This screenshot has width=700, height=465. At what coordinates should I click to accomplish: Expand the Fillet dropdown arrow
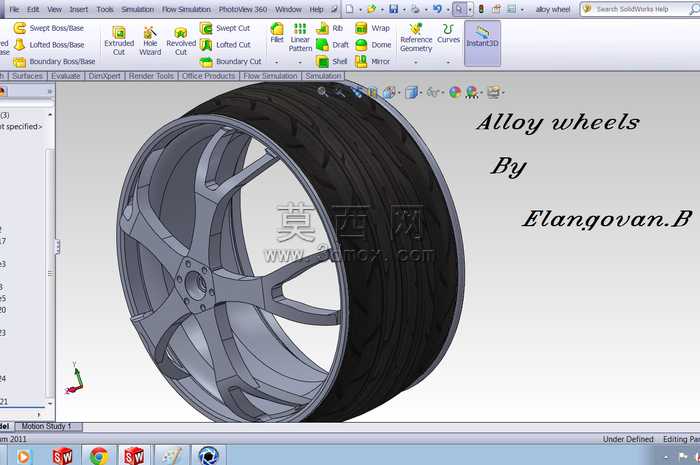[x=277, y=62]
